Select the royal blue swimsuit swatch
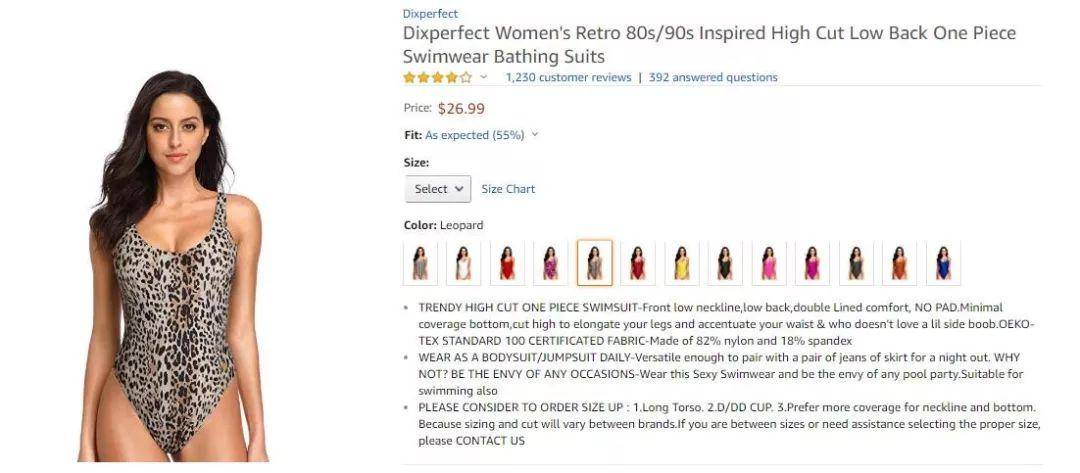 [943, 263]
